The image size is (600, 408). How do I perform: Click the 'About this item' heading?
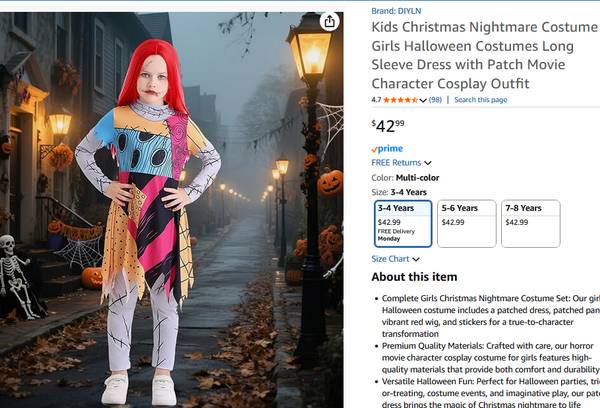414,277
